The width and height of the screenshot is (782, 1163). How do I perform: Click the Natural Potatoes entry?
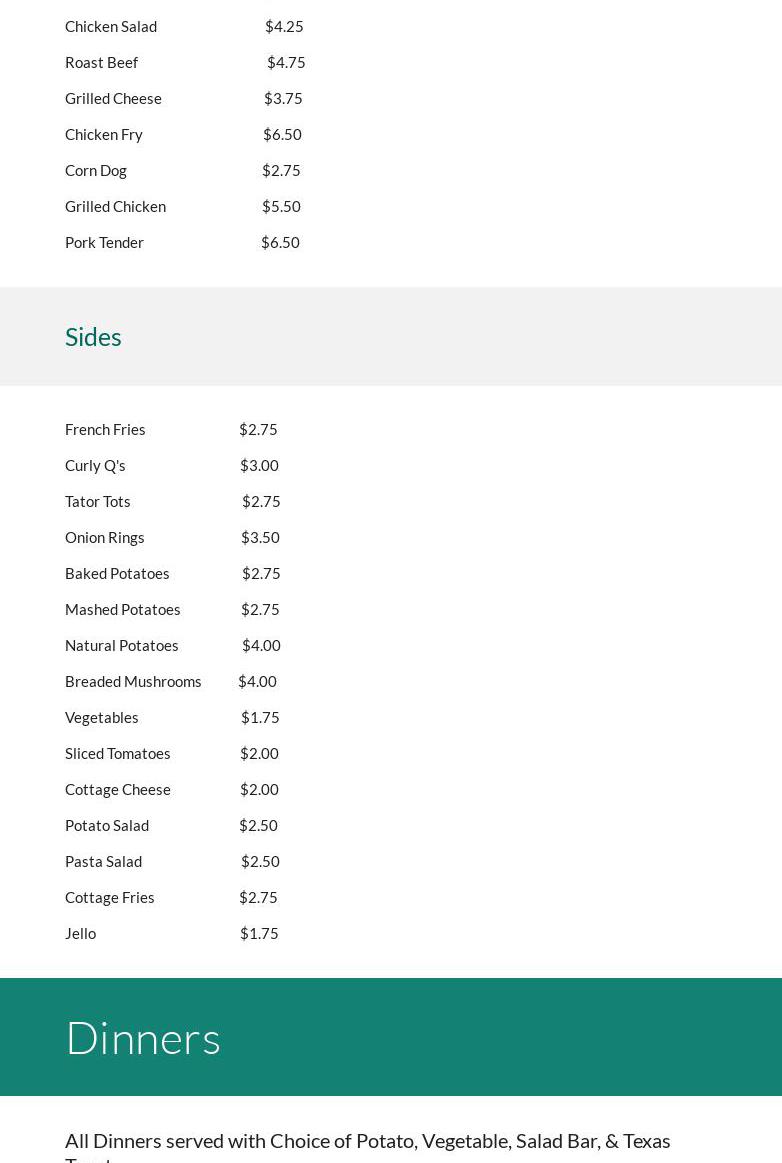point(122,646)
